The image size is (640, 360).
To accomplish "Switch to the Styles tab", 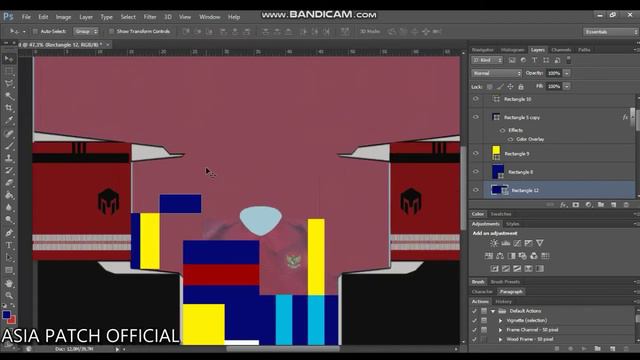I will click(513, 224).
